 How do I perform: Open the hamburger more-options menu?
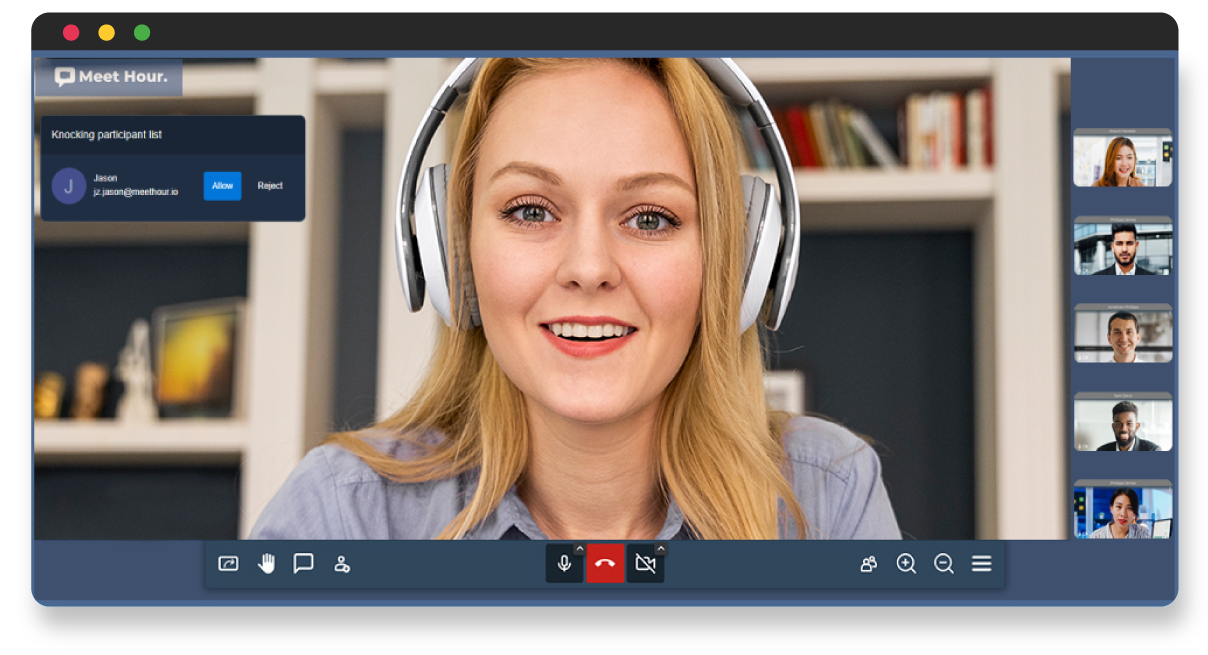click(981, 564)
